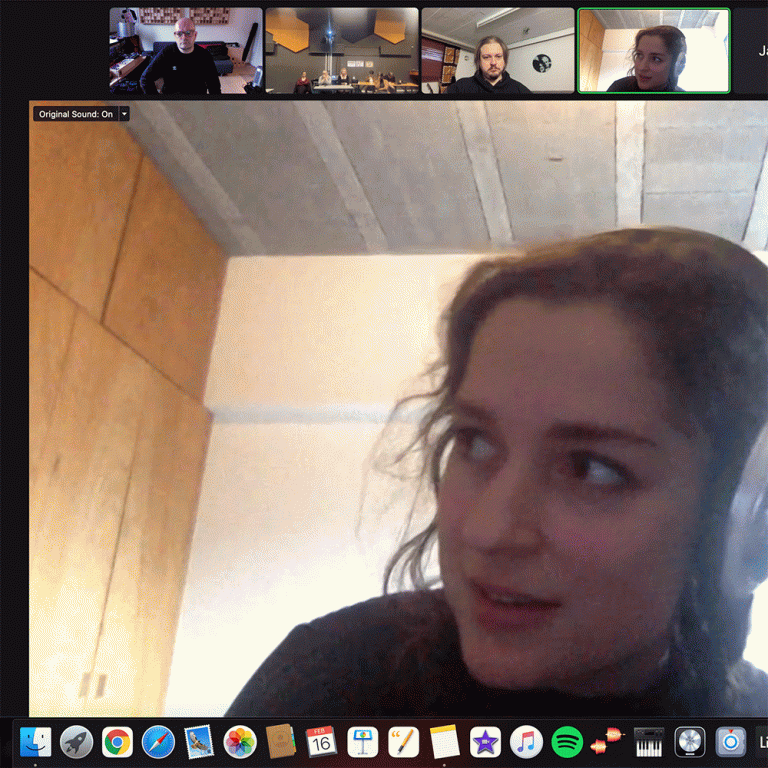The height and width of the screenshot is (768, 768).
Task: Select highlighted woman with headphones thumbnail
Action: tap(654, 50)
